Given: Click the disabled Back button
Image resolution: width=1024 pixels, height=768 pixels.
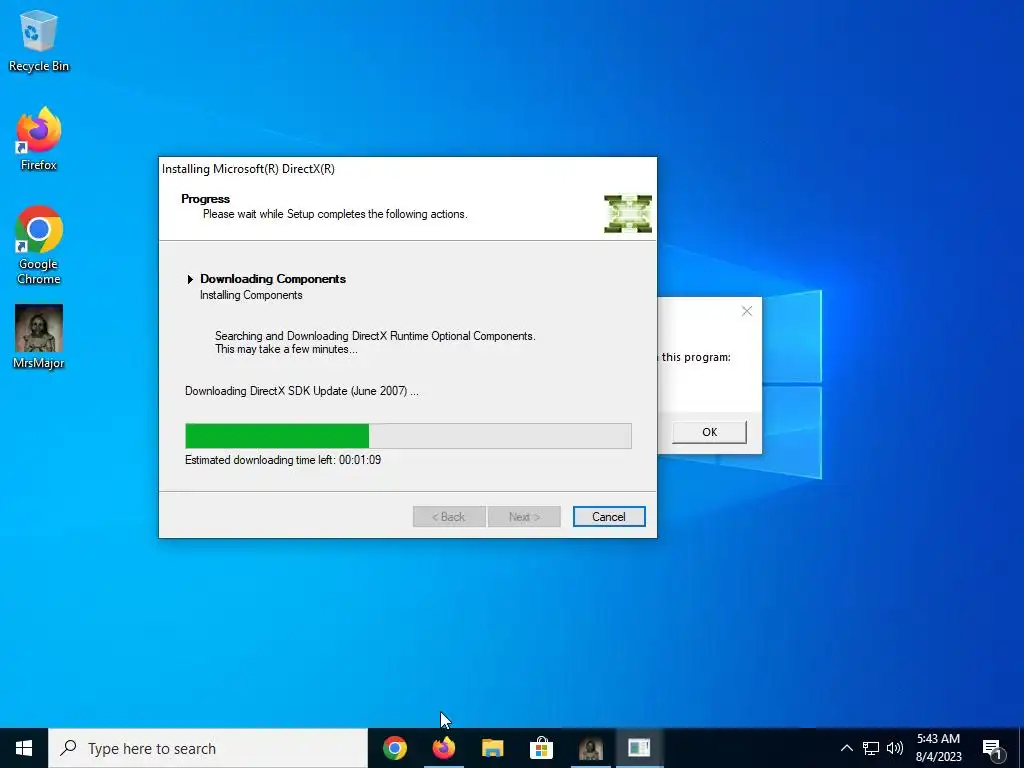Looking at the screenshot, I should (449, 517).
